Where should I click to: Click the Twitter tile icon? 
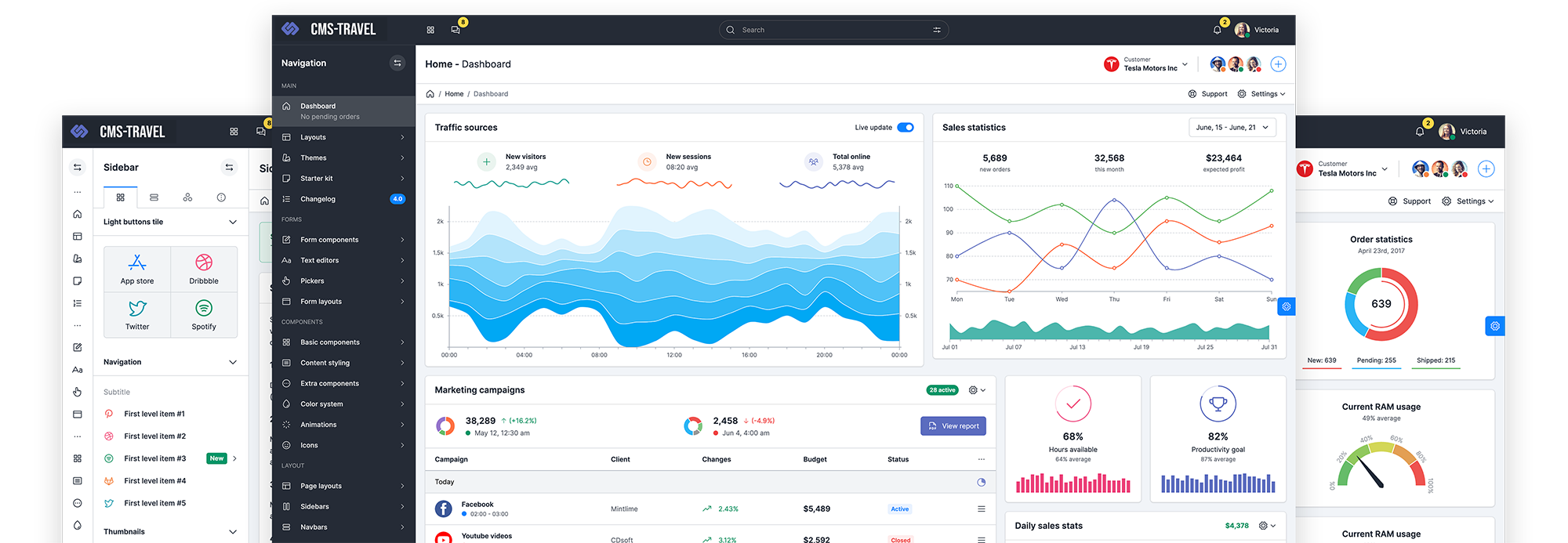[137, 308]
